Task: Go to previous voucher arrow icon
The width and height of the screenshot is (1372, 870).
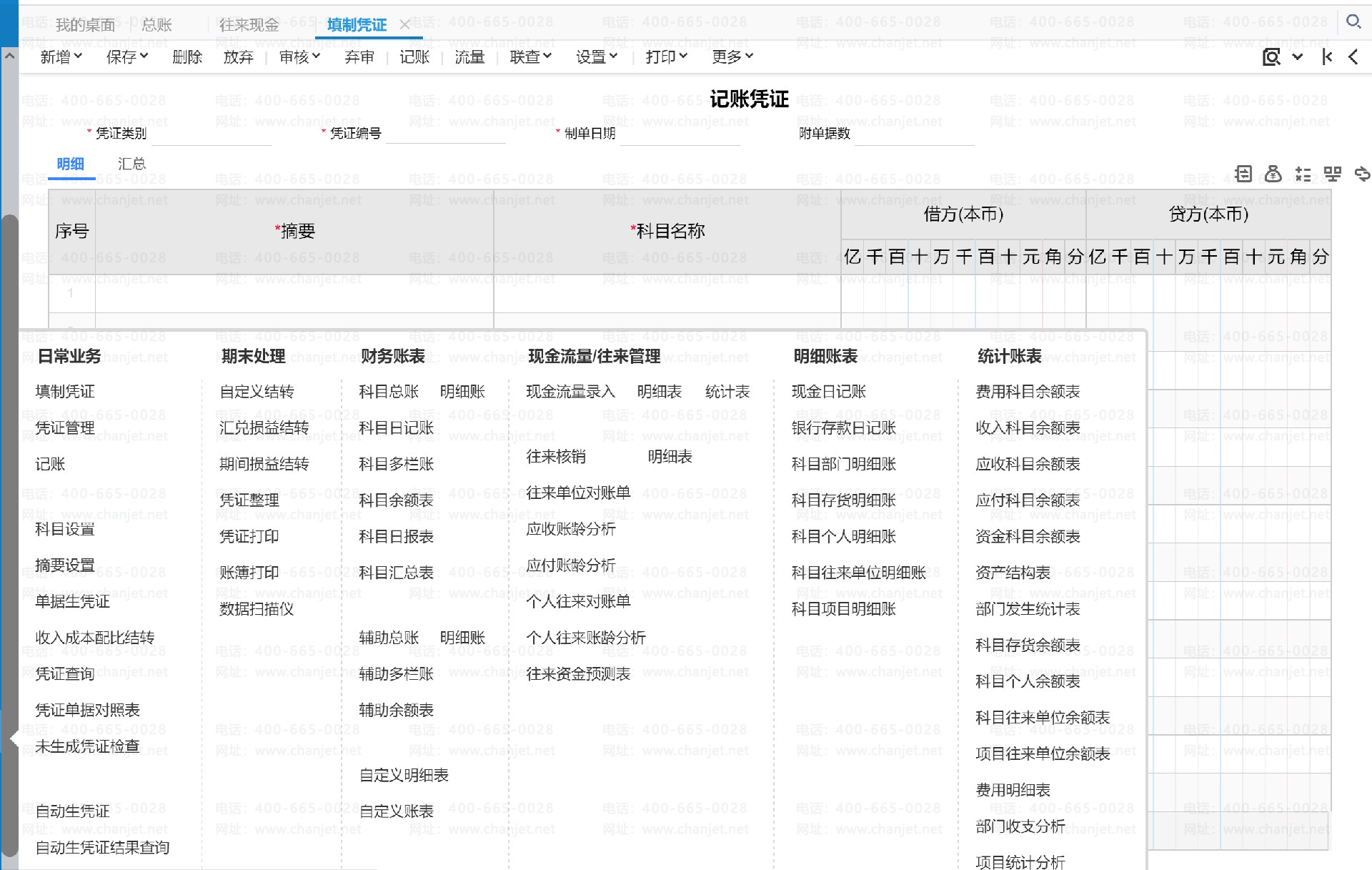Action: pos(1353,57)
